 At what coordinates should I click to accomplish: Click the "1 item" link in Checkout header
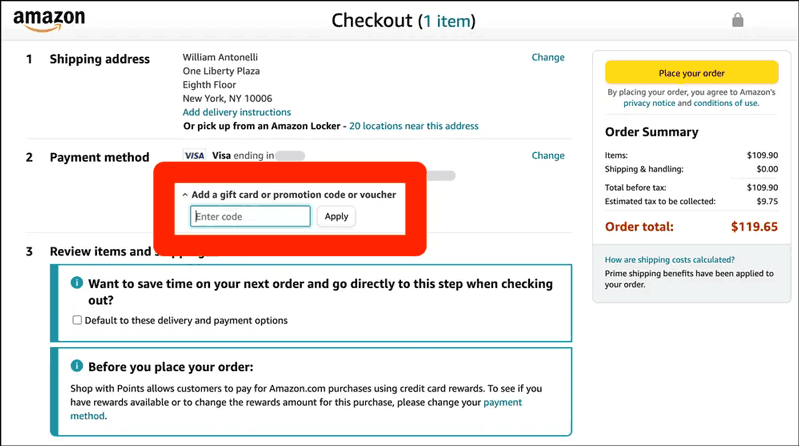tap(447, 21)
